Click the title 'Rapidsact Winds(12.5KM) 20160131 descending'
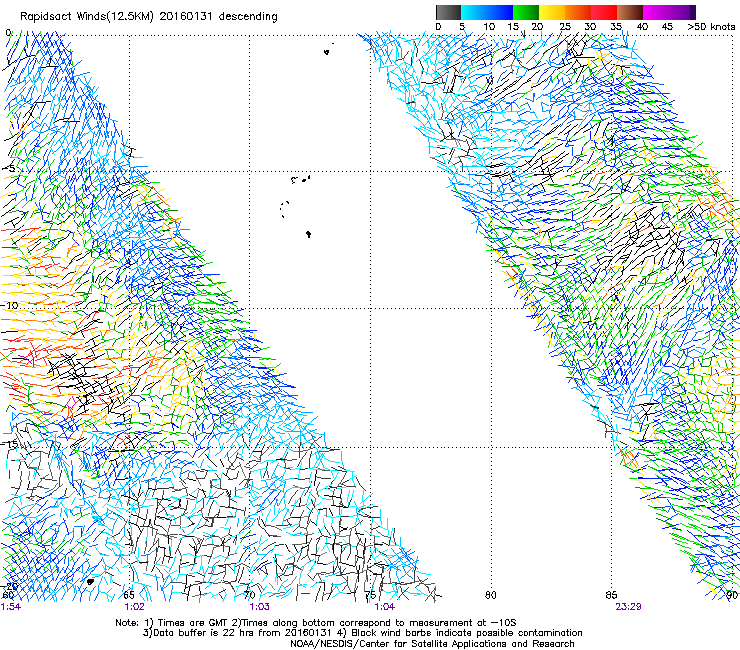The height and width of the screenshot is (650, 740). click(149, 17)
